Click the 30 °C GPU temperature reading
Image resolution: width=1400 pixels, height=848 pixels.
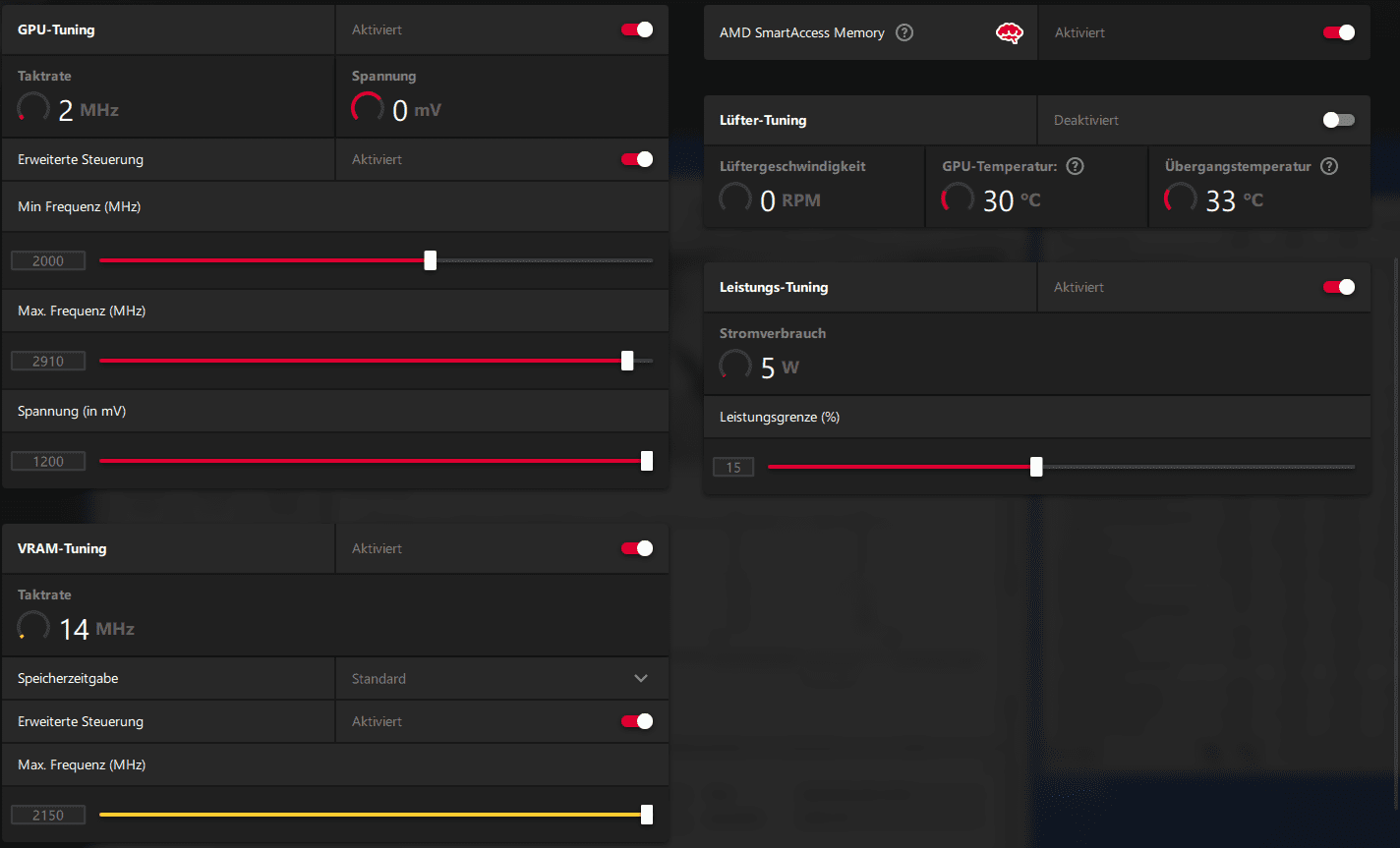tap(1012, 200)
